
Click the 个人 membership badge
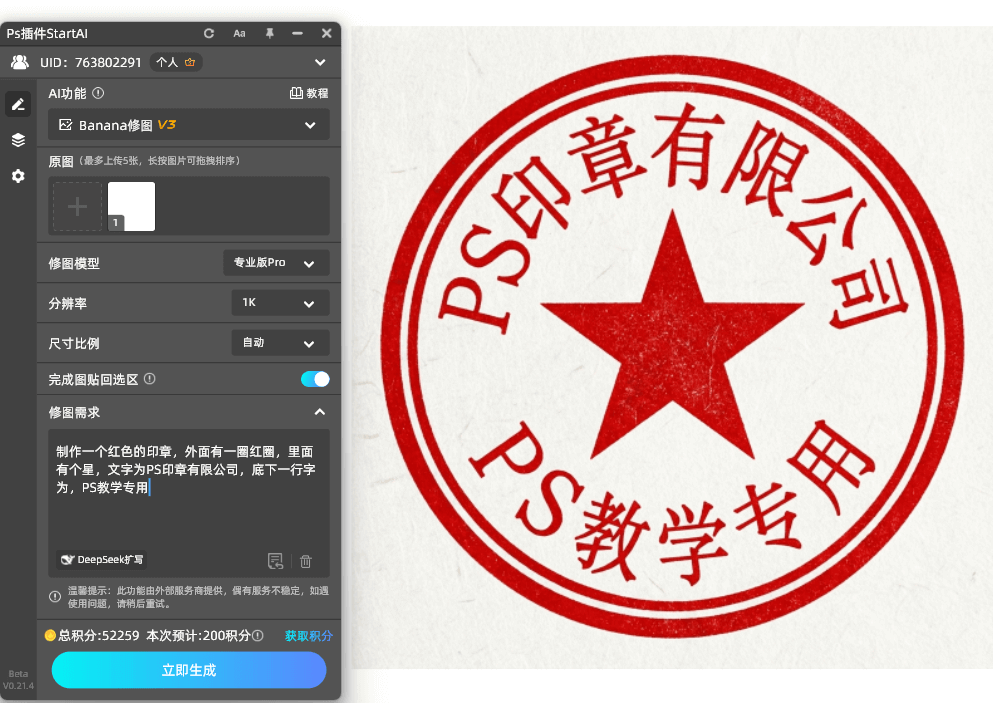click(x=175, y=62)
